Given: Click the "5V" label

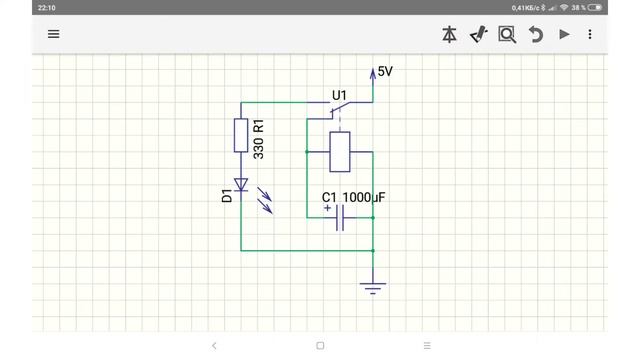Looking at the screenshot, I should [385, 71].
